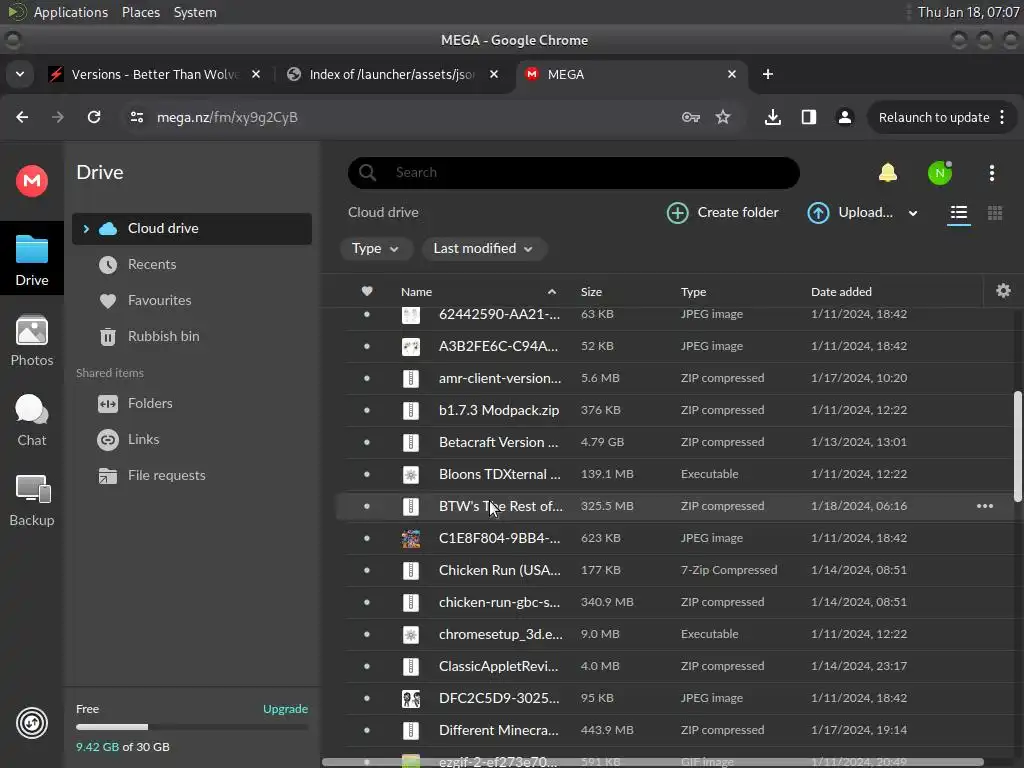Sort by Date added column header

coord(841,292)
